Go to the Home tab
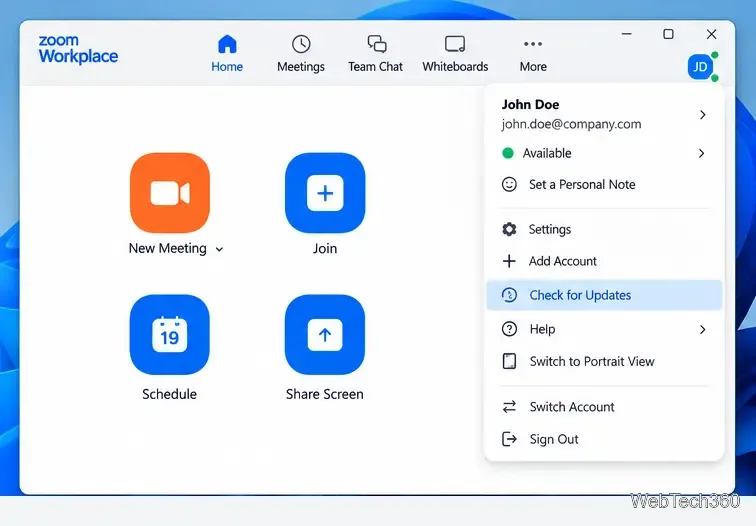The image size is (756, 526). [227, 54]
